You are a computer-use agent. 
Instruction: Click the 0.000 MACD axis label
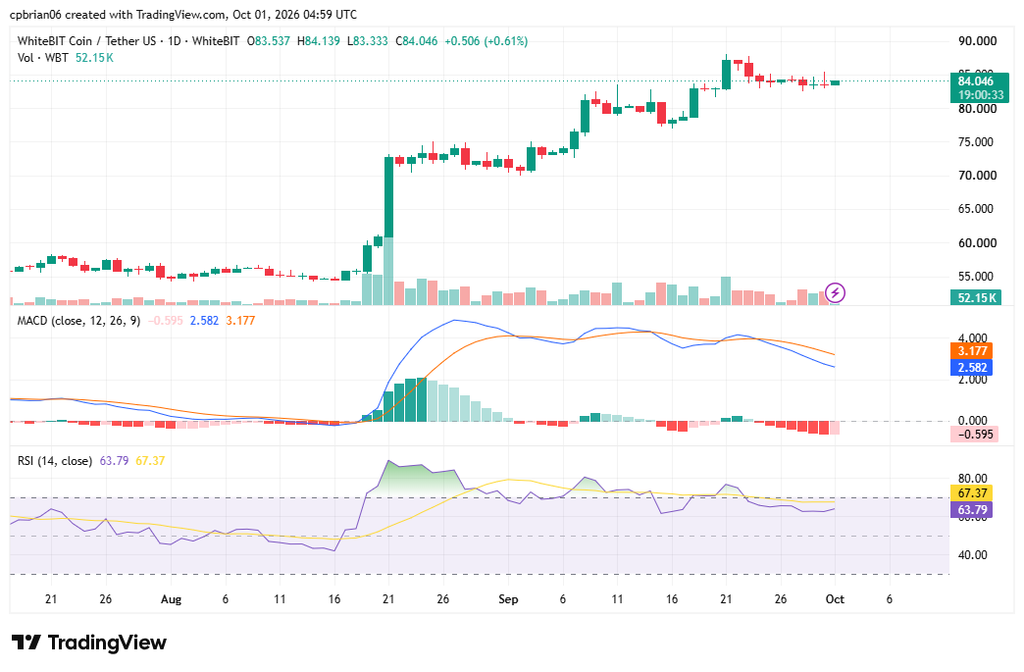tap(972, 421)
